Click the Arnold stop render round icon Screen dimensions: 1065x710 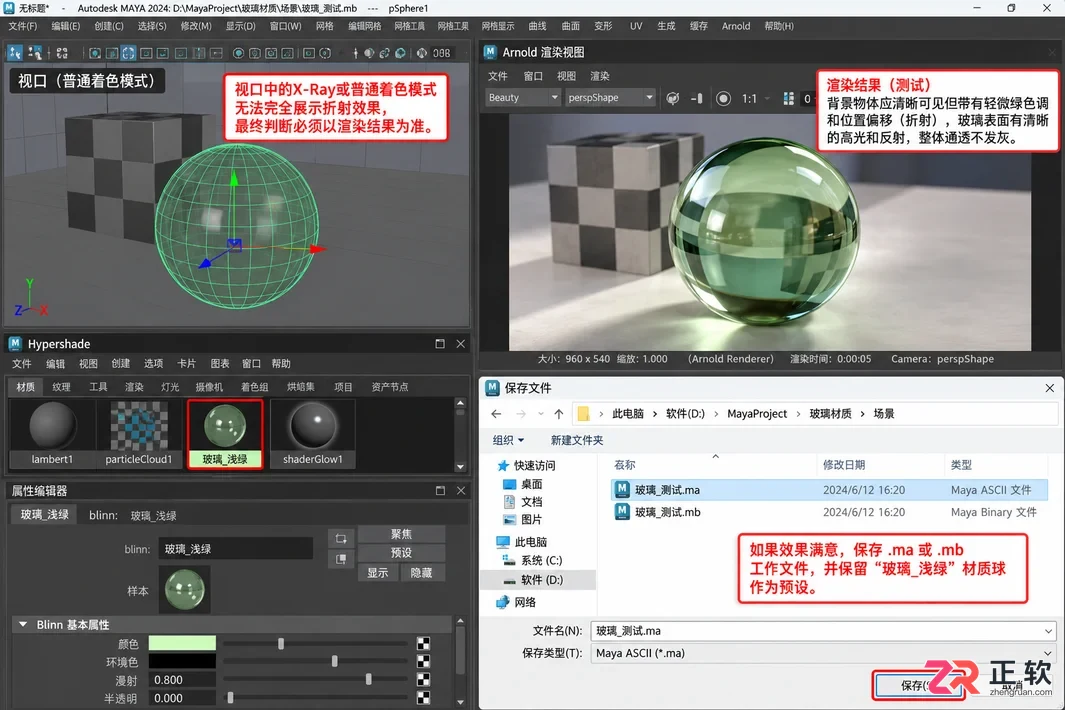(x=723, y=99)
